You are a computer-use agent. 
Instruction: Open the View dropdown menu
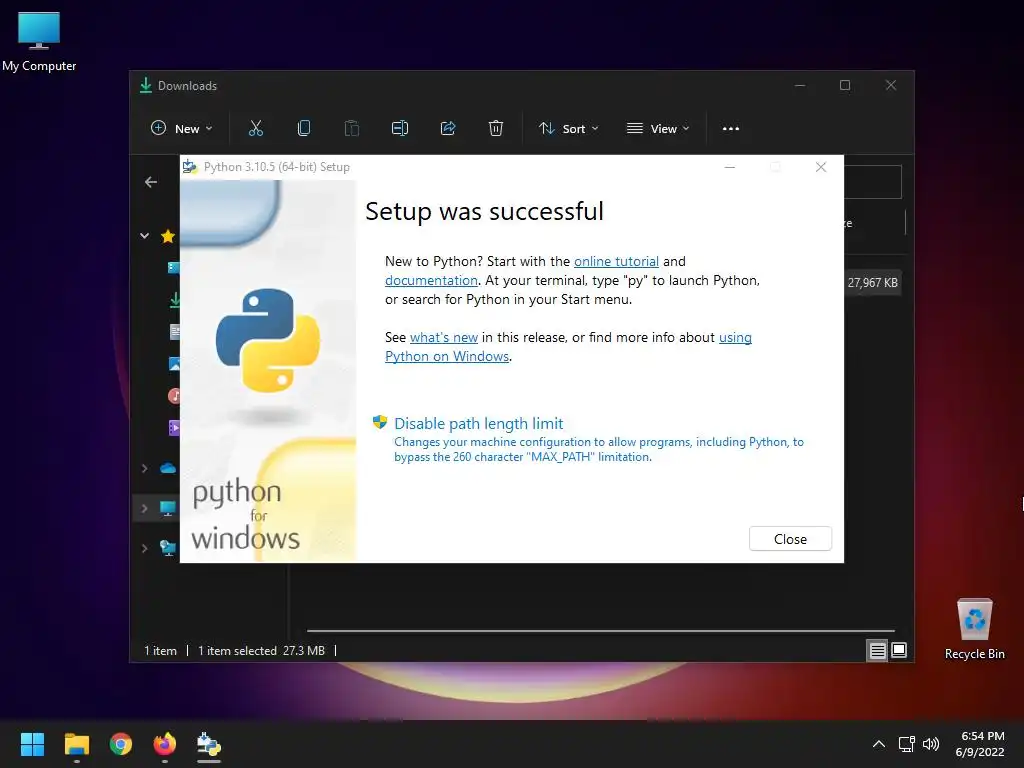coord(658,129)
